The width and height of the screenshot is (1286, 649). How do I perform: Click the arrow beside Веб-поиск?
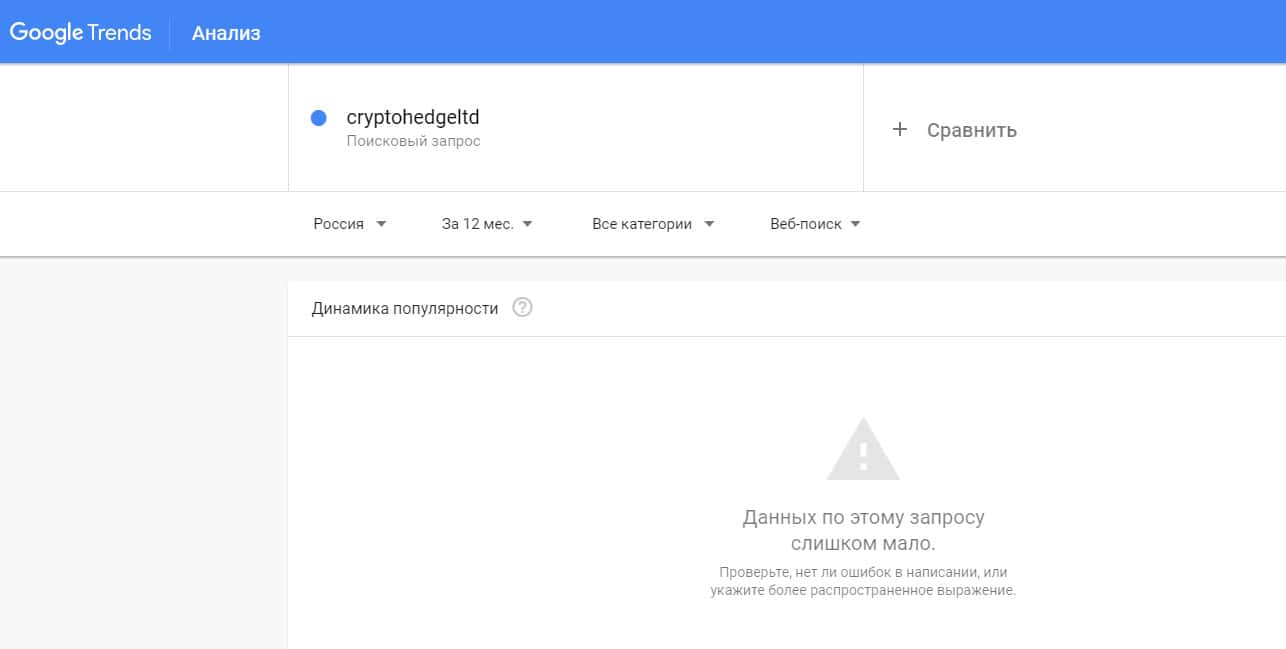(855, 224)
